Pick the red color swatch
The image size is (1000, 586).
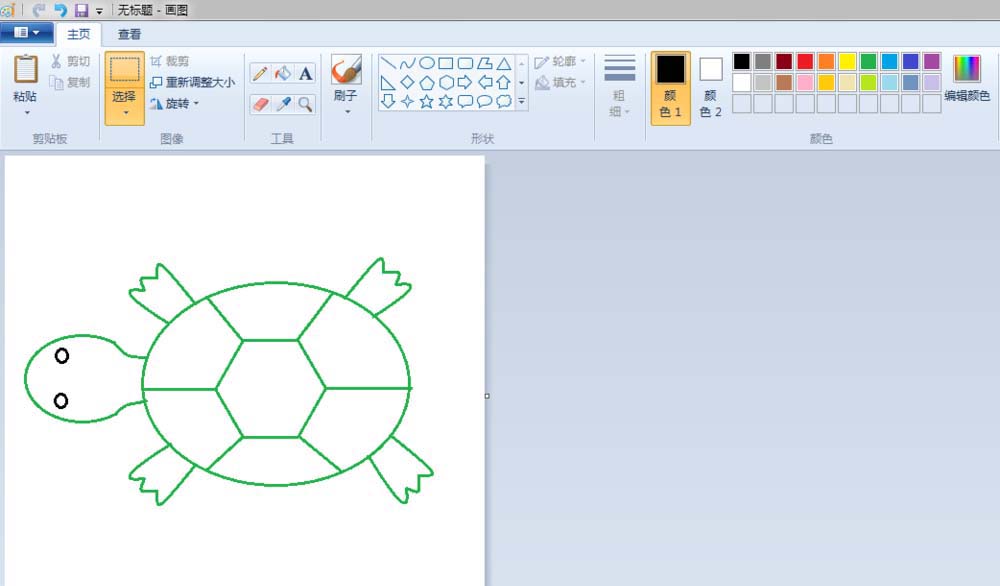click(x=805, y=61)
